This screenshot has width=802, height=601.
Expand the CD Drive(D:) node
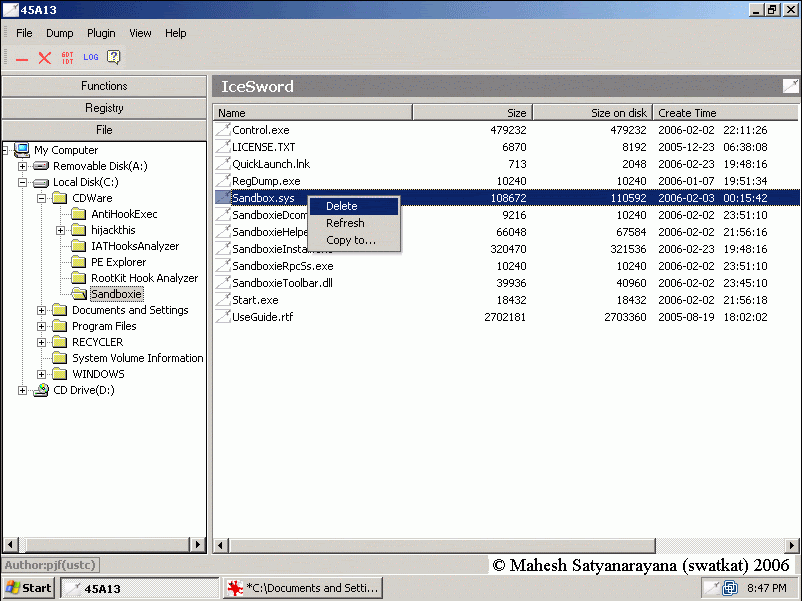[23, 390]
